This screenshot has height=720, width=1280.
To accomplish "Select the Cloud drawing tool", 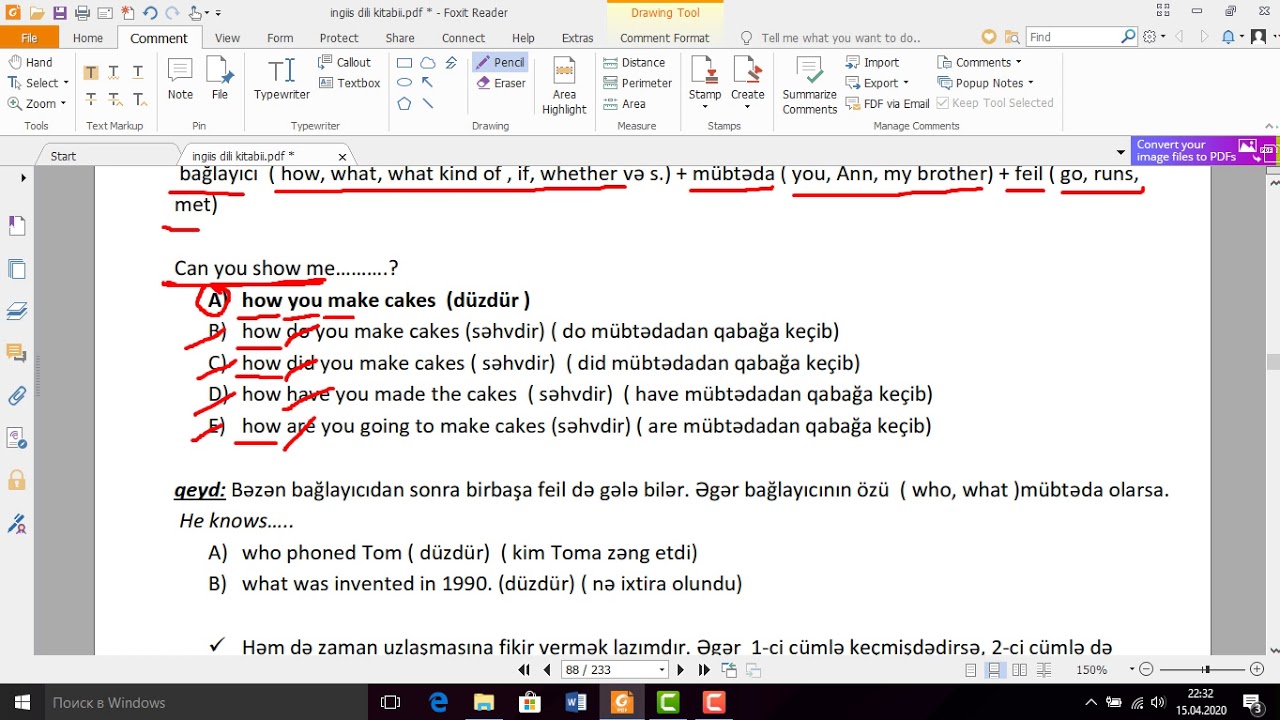I will coord(428,62).
